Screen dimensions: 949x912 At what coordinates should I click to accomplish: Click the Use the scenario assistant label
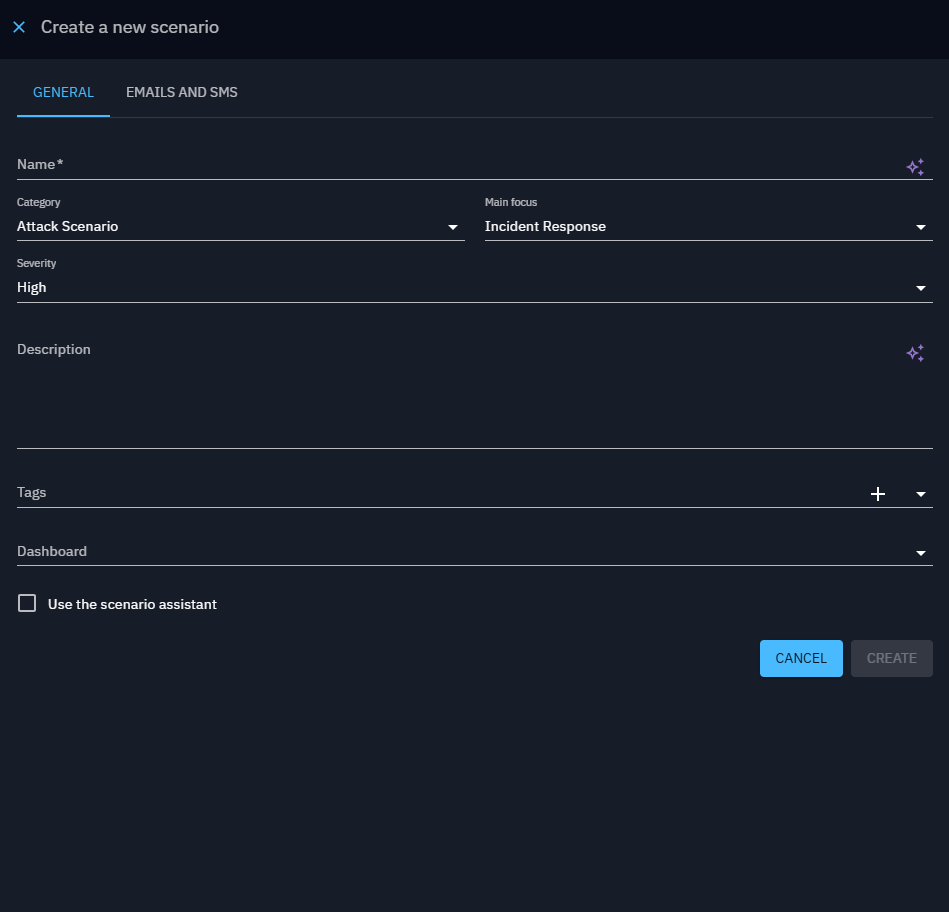[132, 604]
